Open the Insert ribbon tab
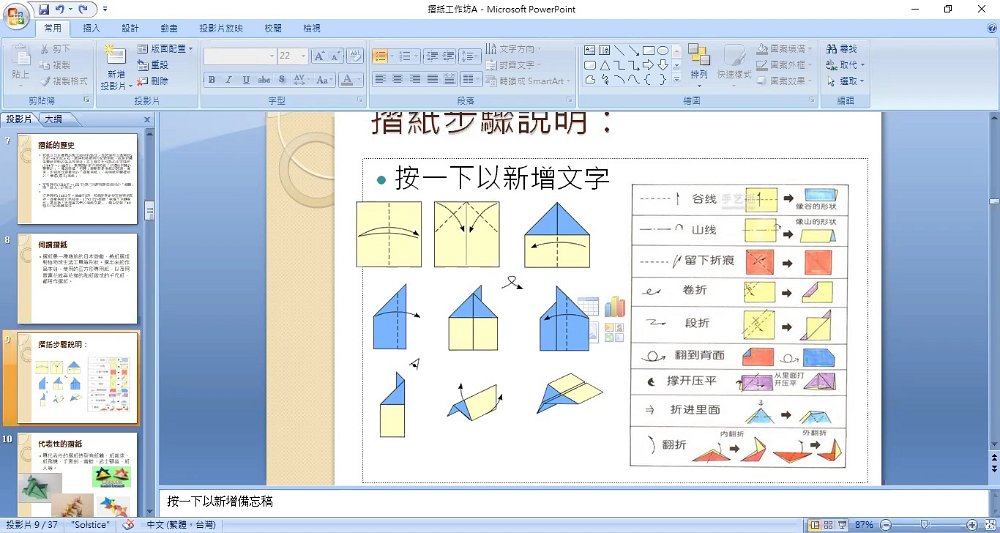 pyautogui.click(x=91, y=28)
